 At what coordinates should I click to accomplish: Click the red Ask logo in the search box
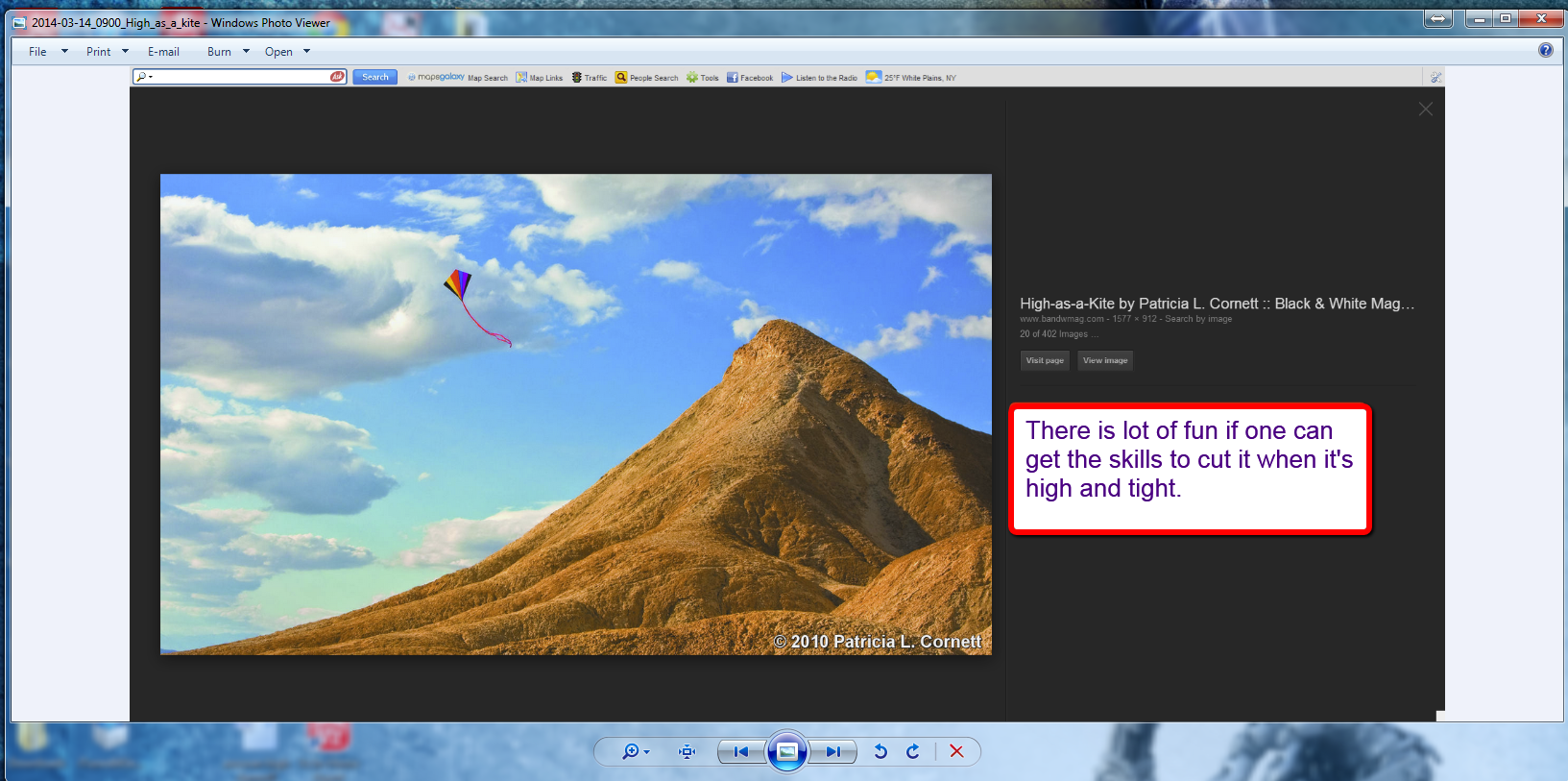(337, 77)
